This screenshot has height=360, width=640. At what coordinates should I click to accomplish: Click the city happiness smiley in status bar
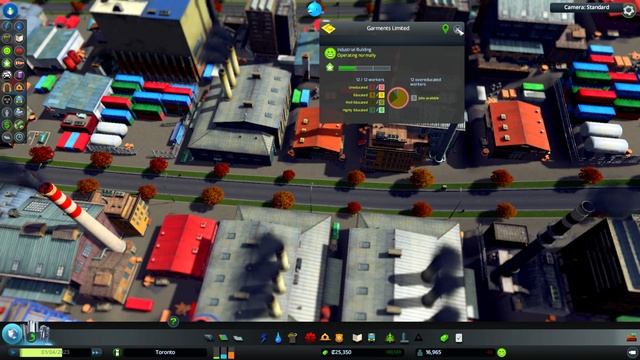pos(502,352)
